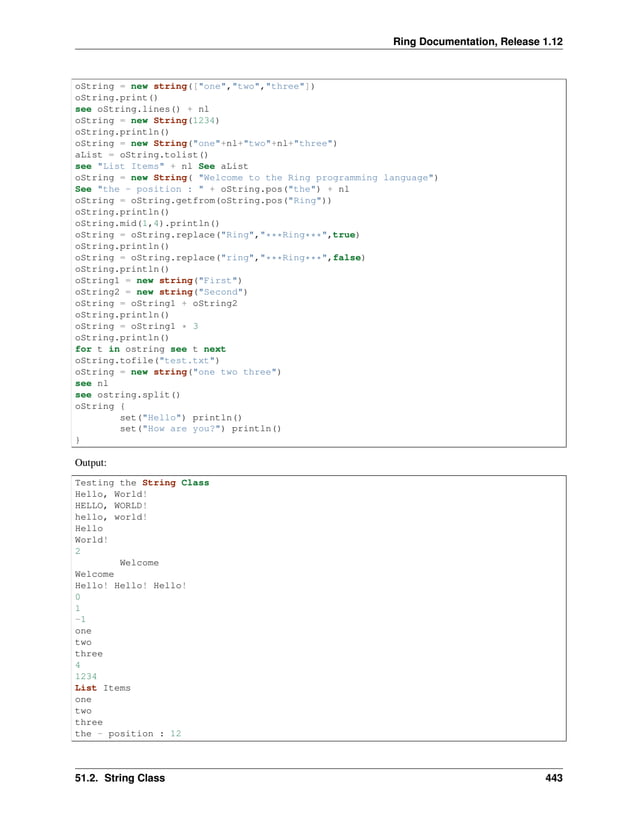Click the output value "2"
638x825 pixels.
click(x=78, y=551)
